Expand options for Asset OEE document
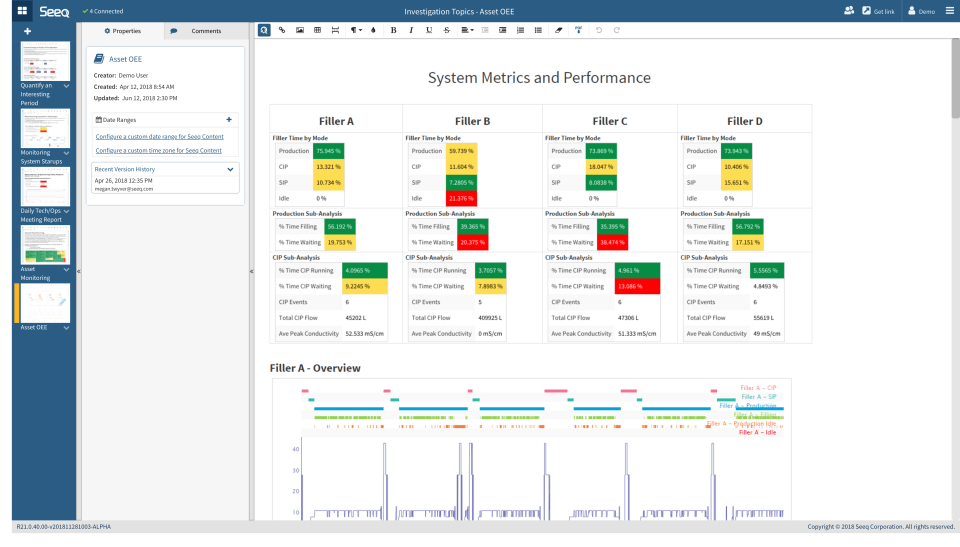The height and width of the screenshot is (547, 960). (x=66, y=328)
